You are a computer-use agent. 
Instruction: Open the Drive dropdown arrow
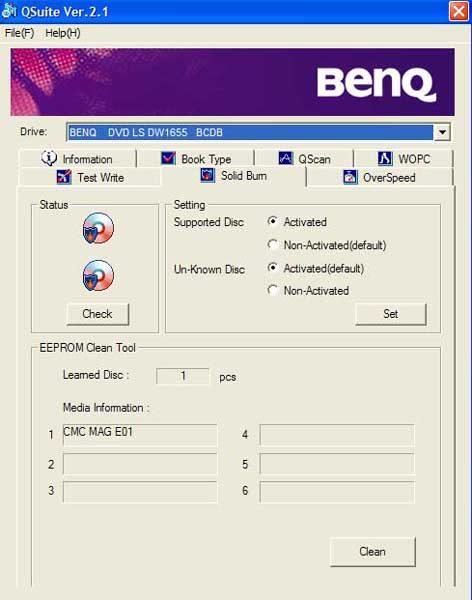click(442, 132)
